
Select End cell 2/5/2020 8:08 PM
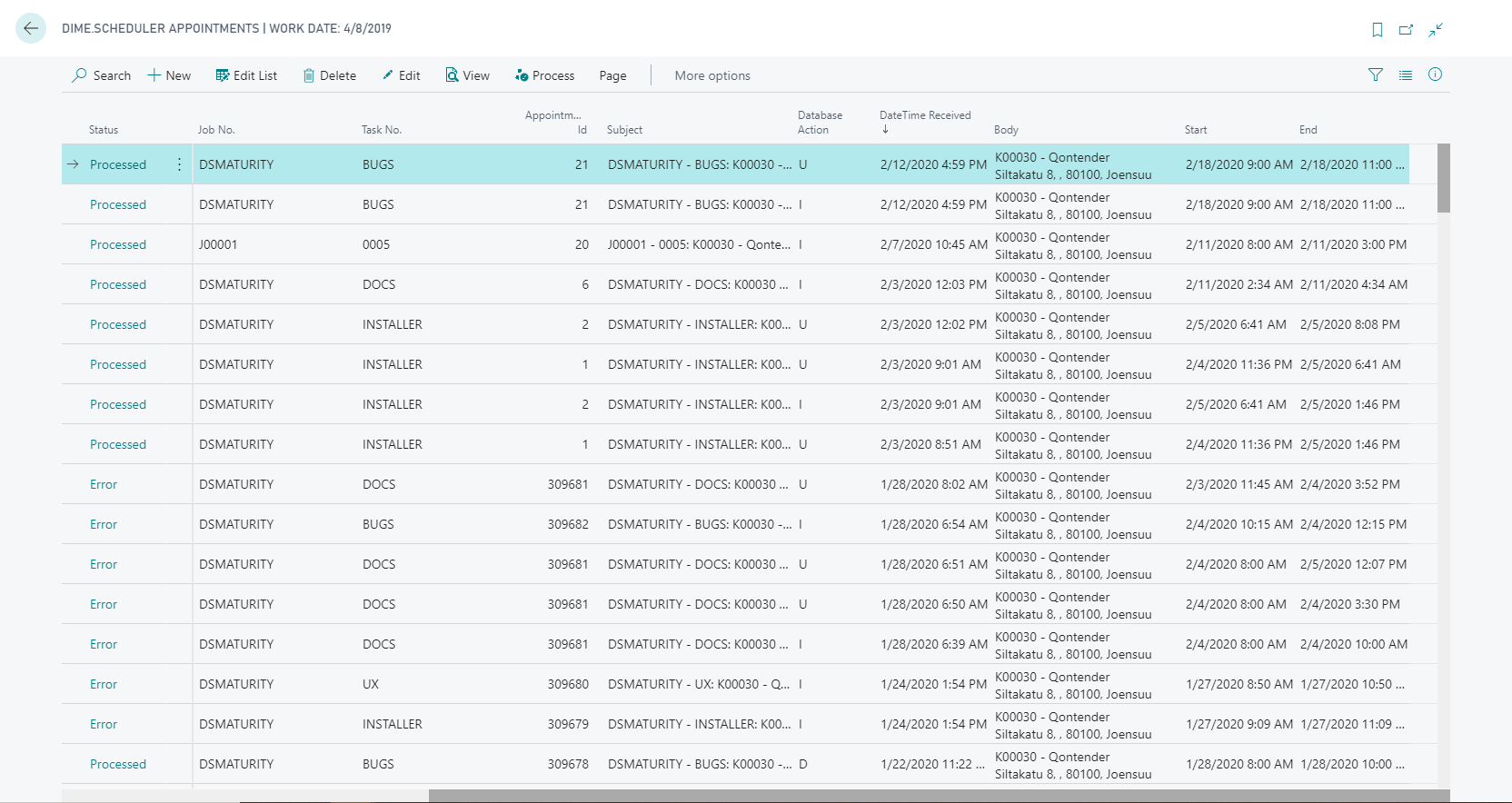coord(1349,324)
